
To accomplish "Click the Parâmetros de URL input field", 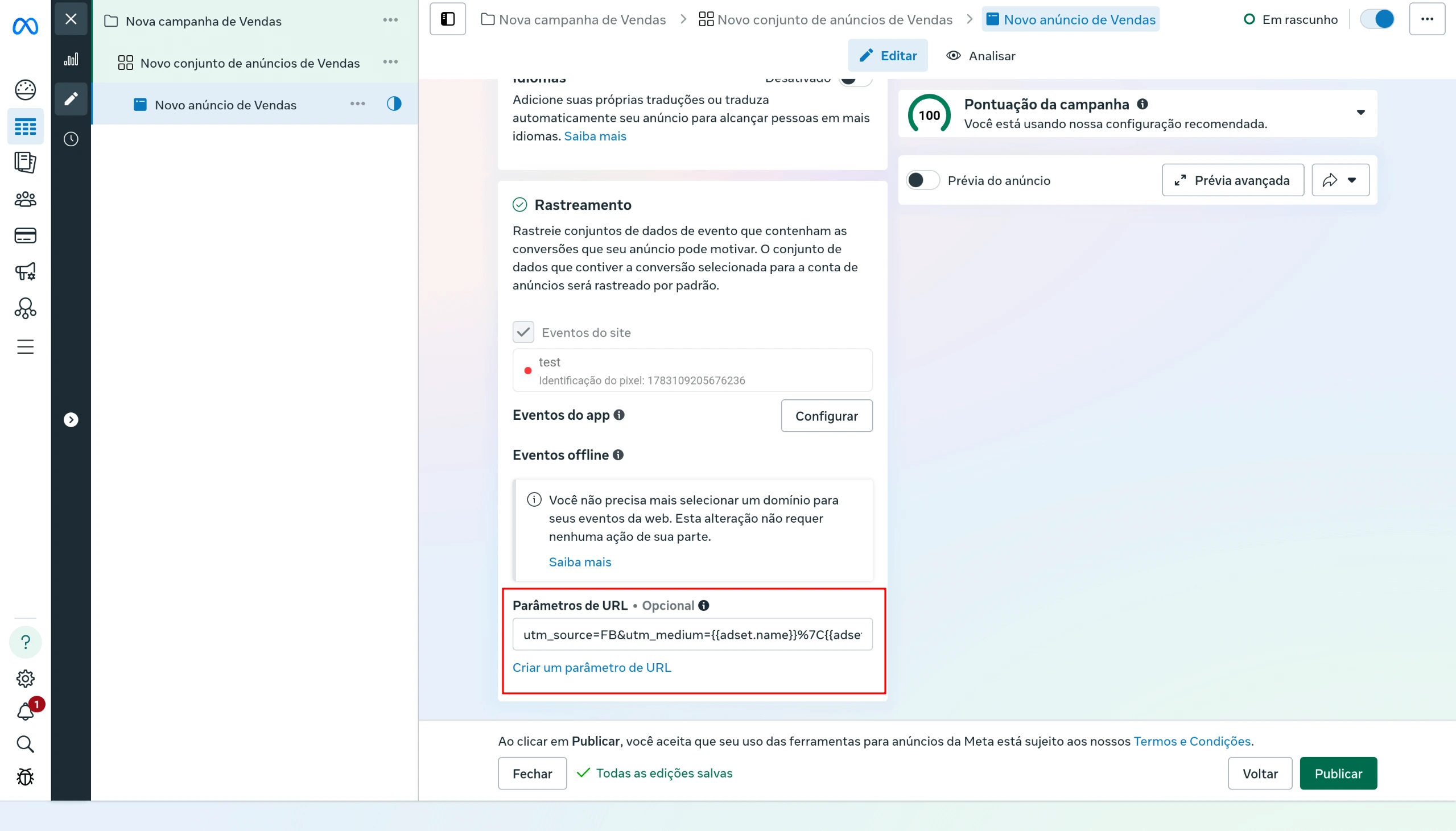I will coord(692,634).
